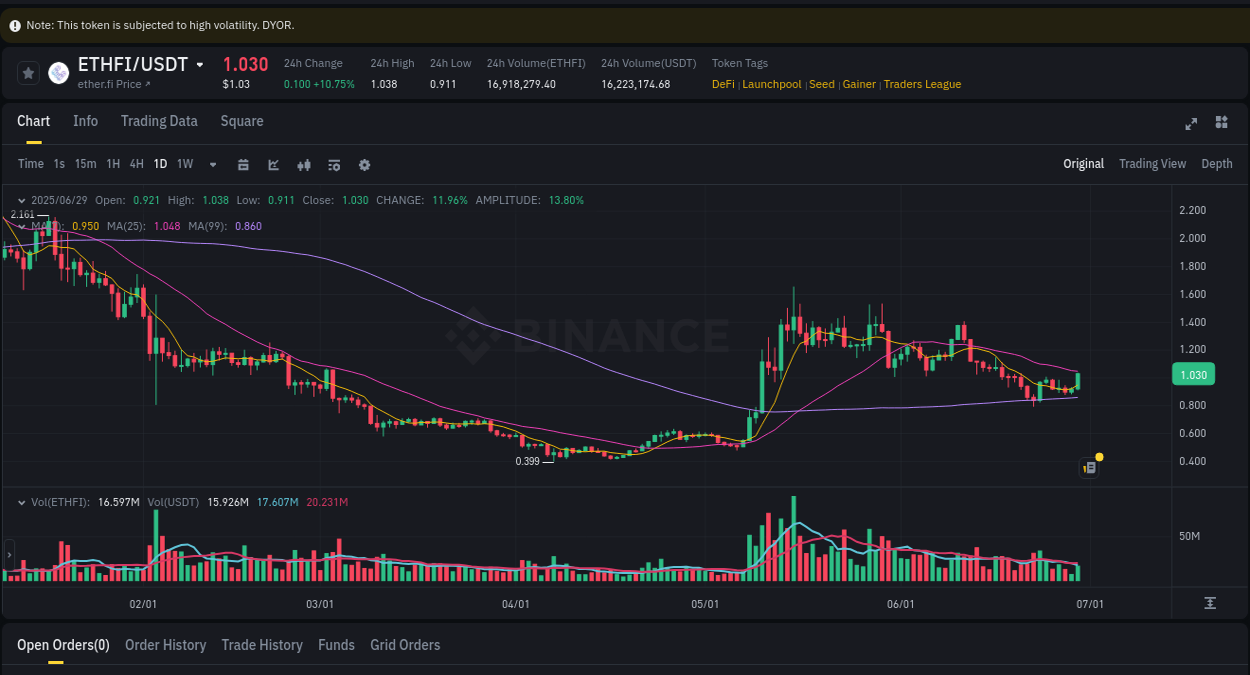Switch to Trading View chart

click(x=1152, y=164)
